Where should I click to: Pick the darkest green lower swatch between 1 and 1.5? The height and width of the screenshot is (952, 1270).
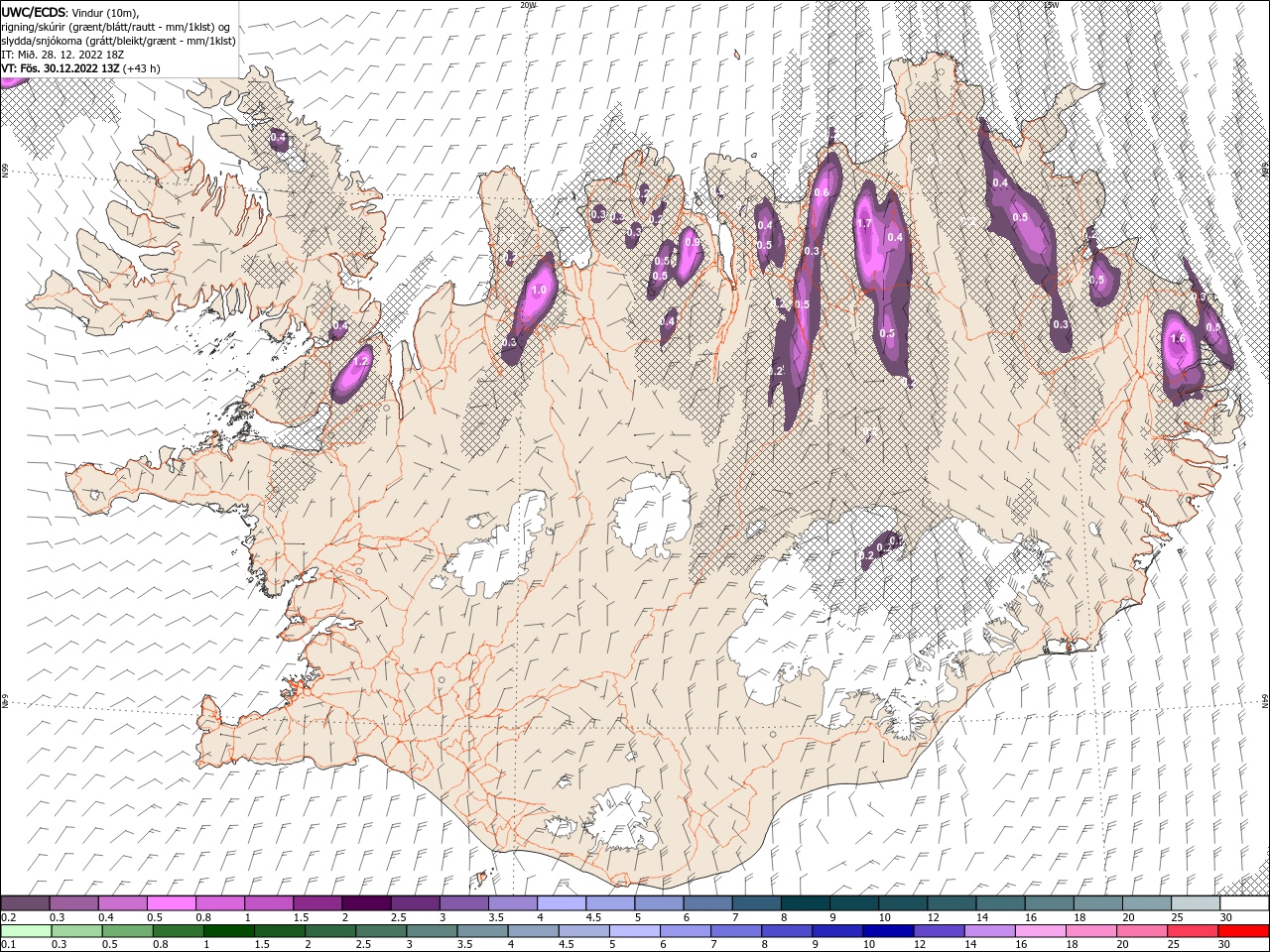tap(229, 931)
